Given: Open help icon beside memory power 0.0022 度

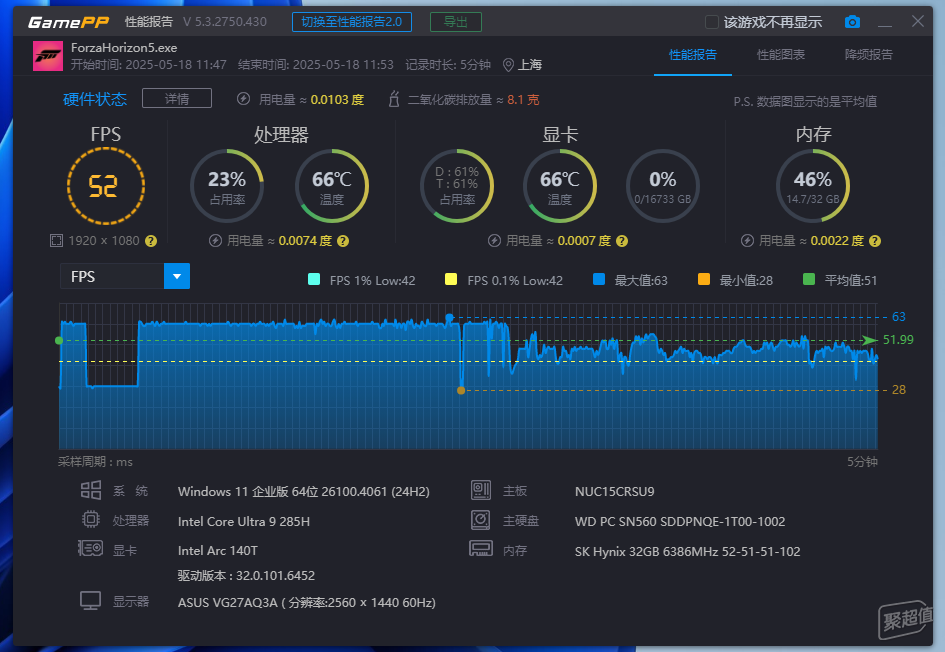Looking at the screenshot, I should point(875,241).
